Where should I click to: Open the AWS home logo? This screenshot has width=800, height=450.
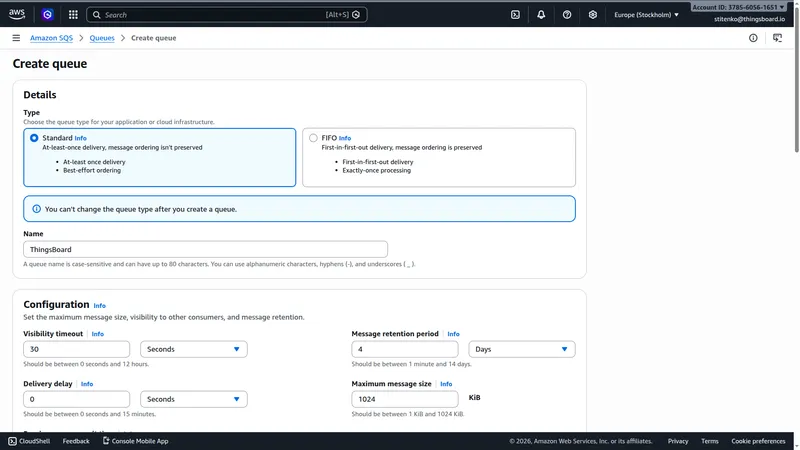pyautogui.click(x=17, y=14)
